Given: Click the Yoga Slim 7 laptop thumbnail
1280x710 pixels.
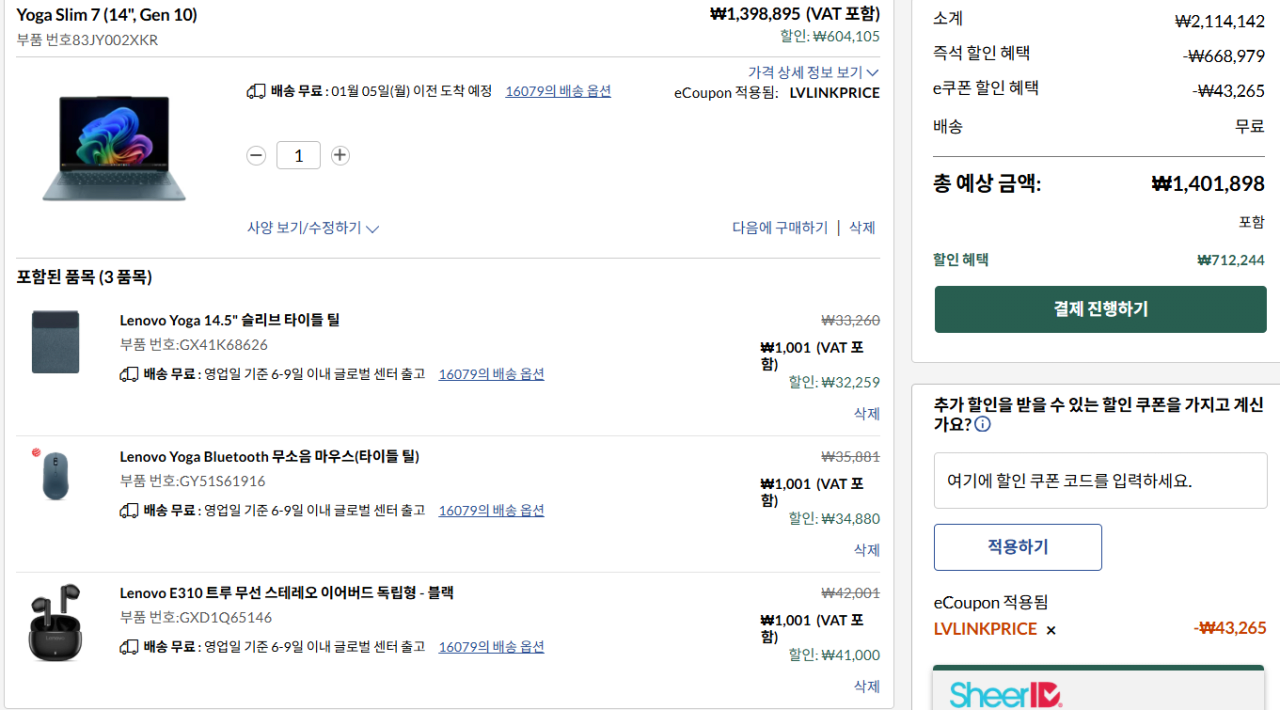Looking at the screenshot, I should 113,147.
